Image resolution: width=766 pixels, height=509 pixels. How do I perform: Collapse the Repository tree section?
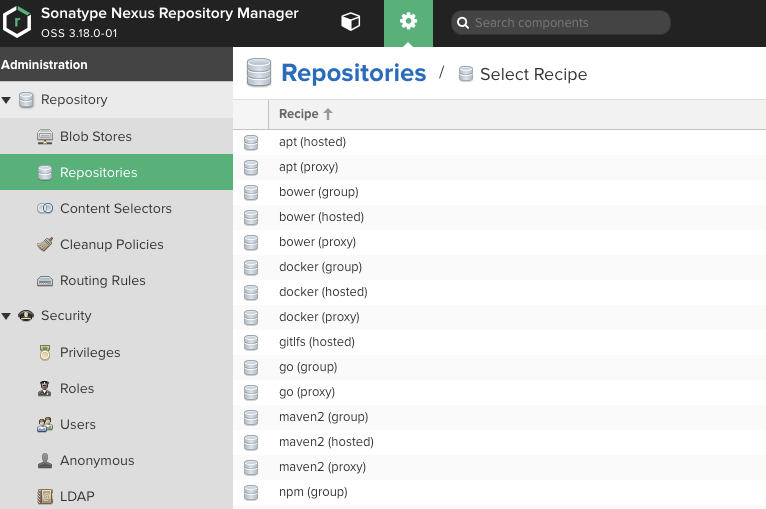point(7,100)
